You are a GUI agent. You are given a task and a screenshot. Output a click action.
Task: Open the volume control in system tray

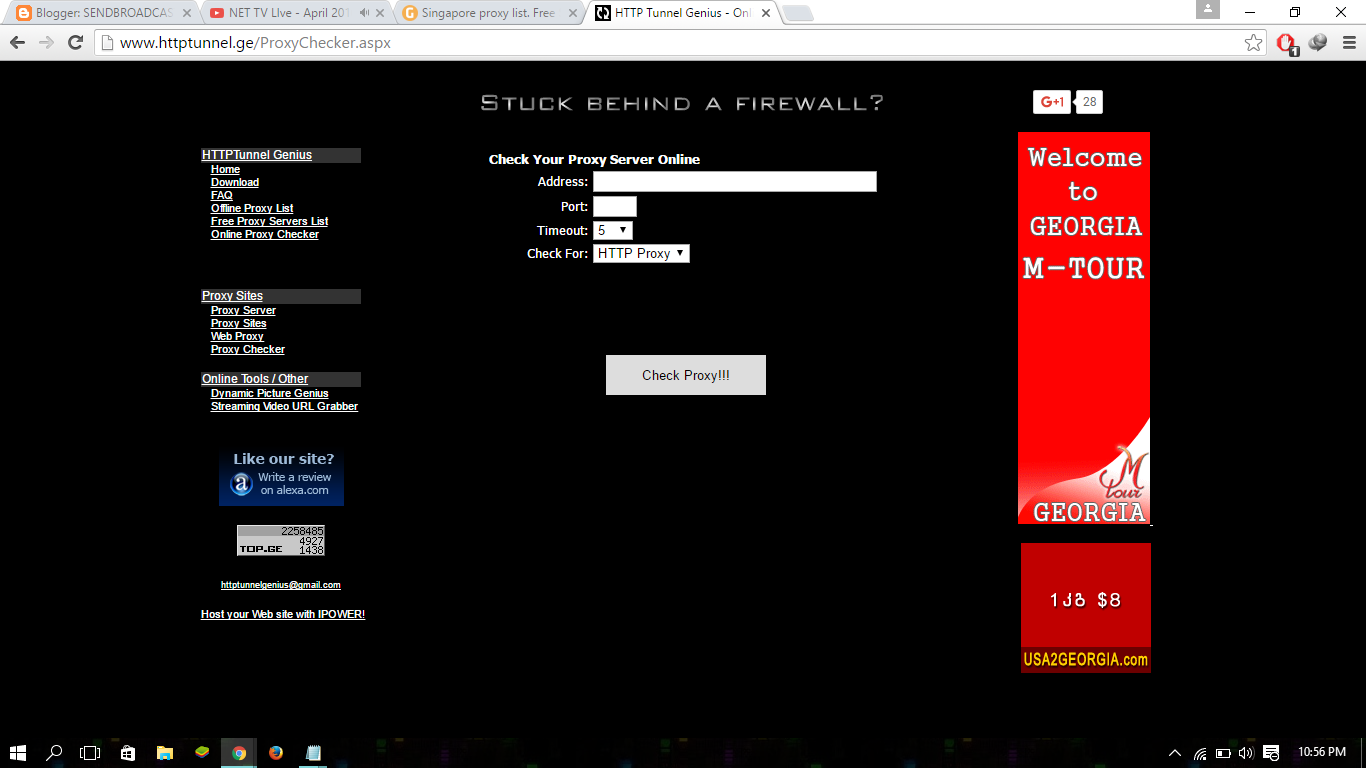1246,753
